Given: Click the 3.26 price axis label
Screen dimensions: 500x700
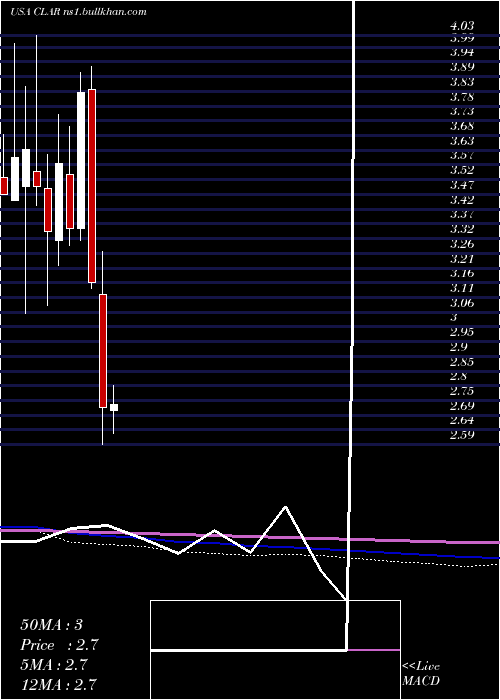Looking at the screenshot, I should click(462, 244).
